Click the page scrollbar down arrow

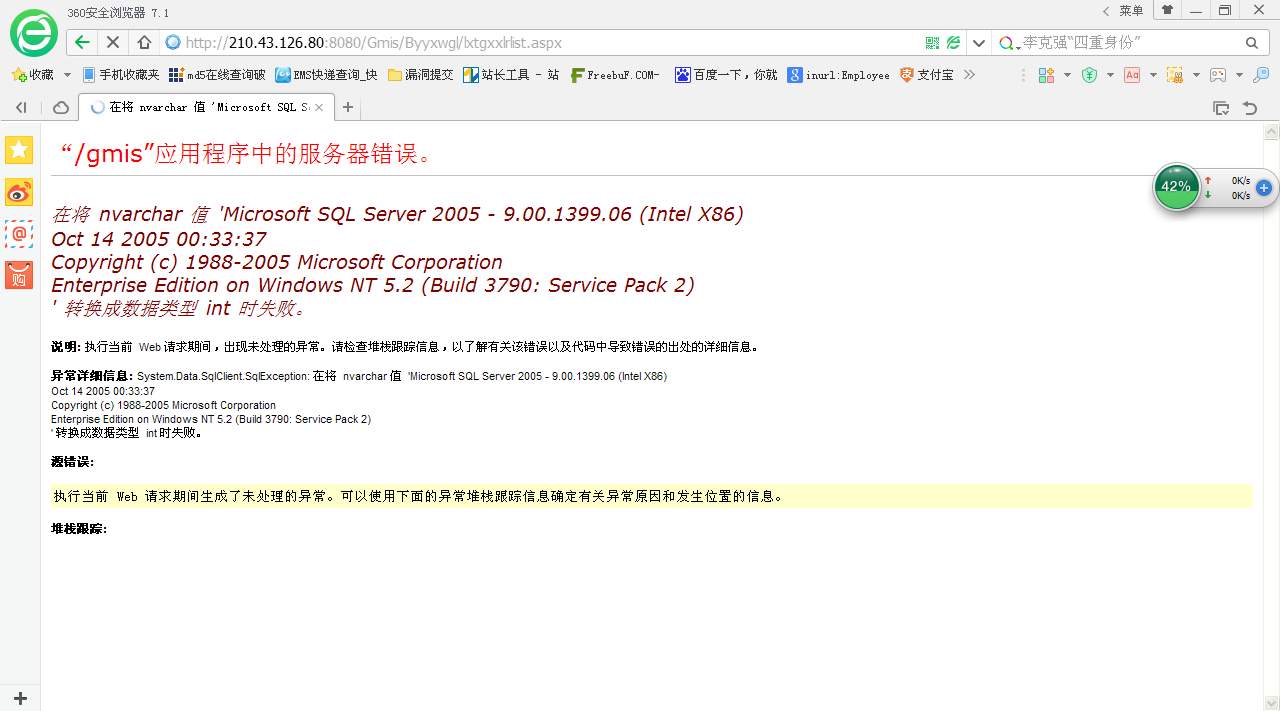[1271, 702]
